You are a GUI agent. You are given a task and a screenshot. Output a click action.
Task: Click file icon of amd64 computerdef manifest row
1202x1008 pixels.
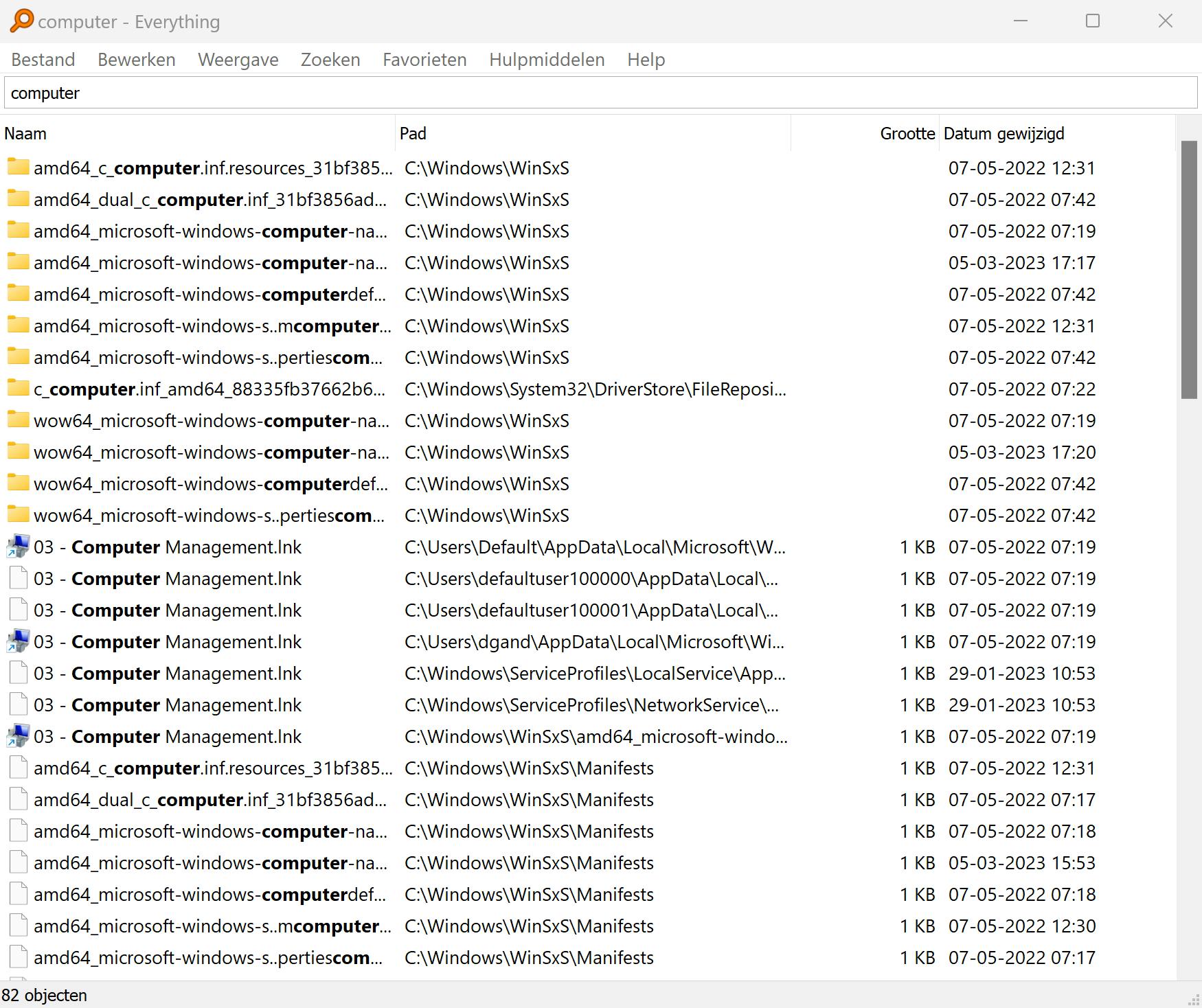click(18, 894)
